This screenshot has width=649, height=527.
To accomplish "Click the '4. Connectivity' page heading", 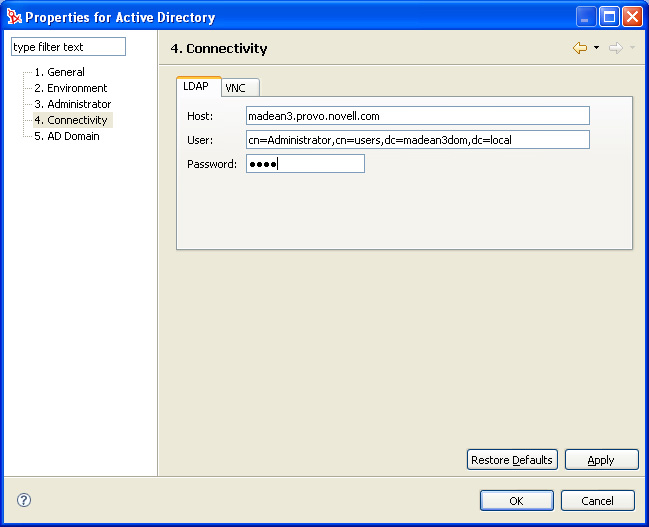I will [x=219, y=48].
